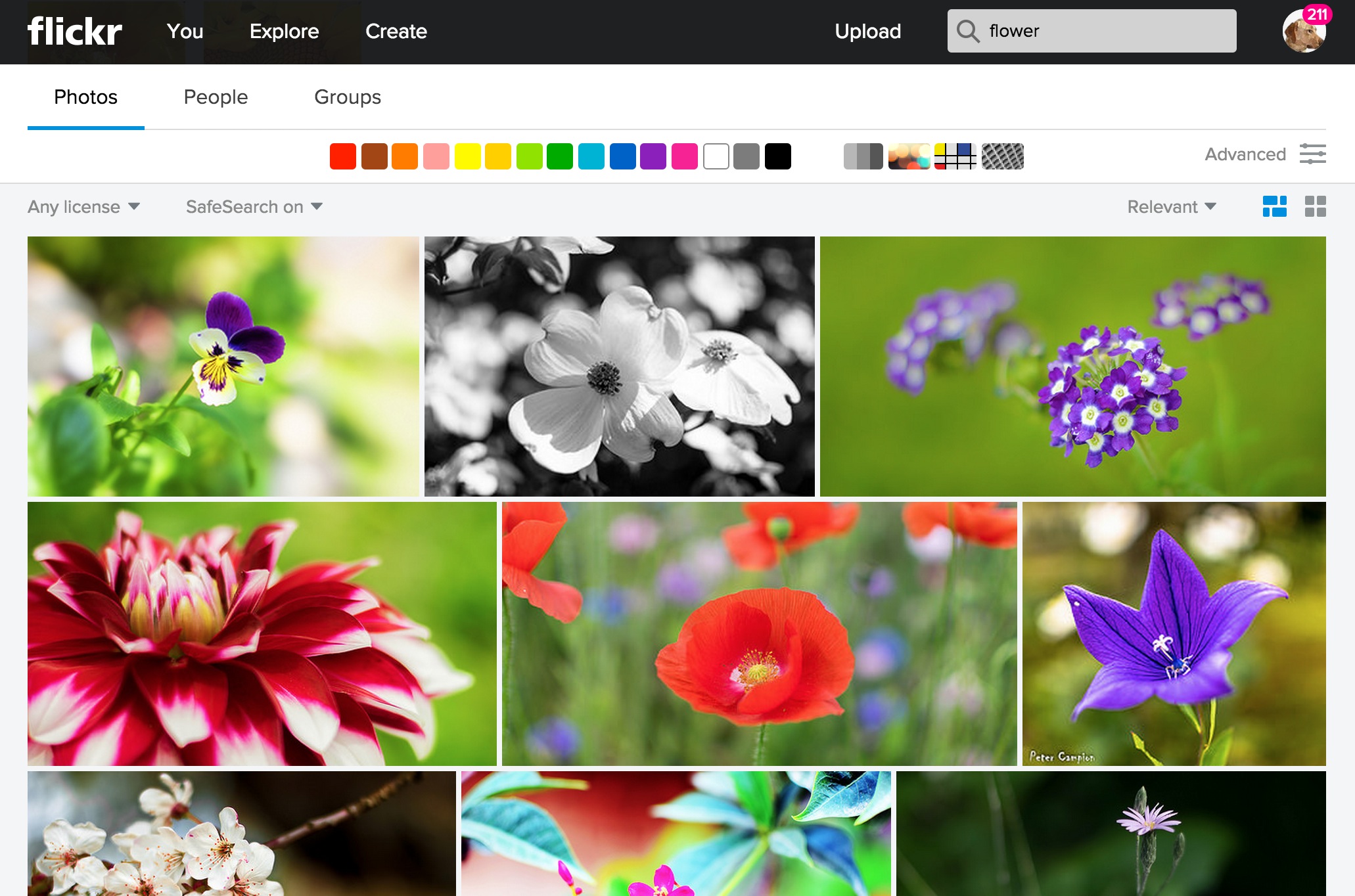The image size is (1355, 896).
Task: Filter by the violet color swatch
Action: click(653, 156)
